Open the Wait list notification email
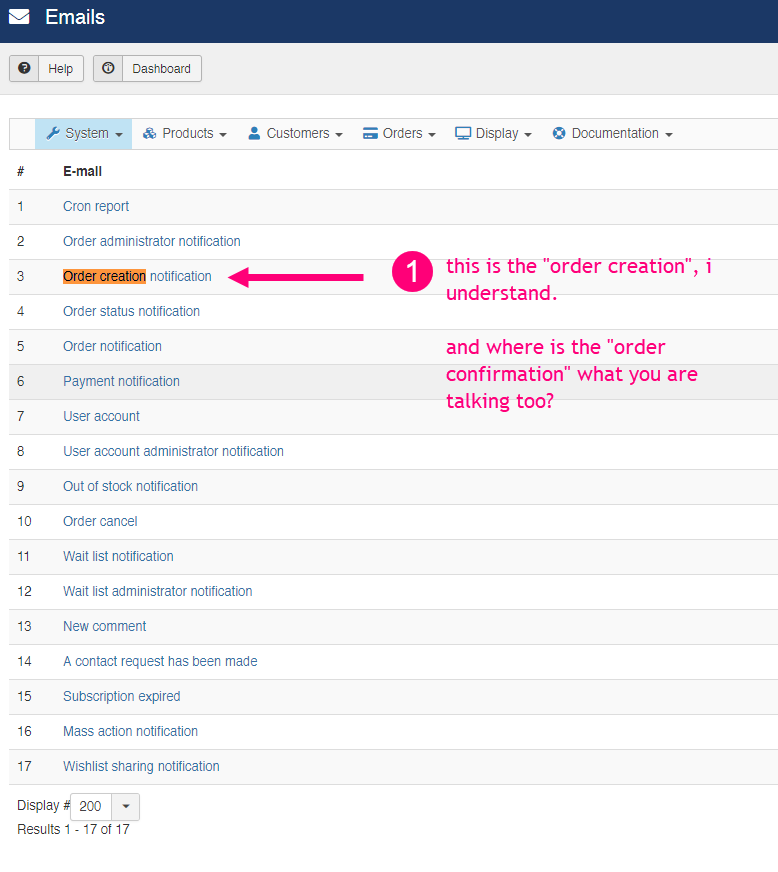The image size is (778, 872). (x=118, y=557)
